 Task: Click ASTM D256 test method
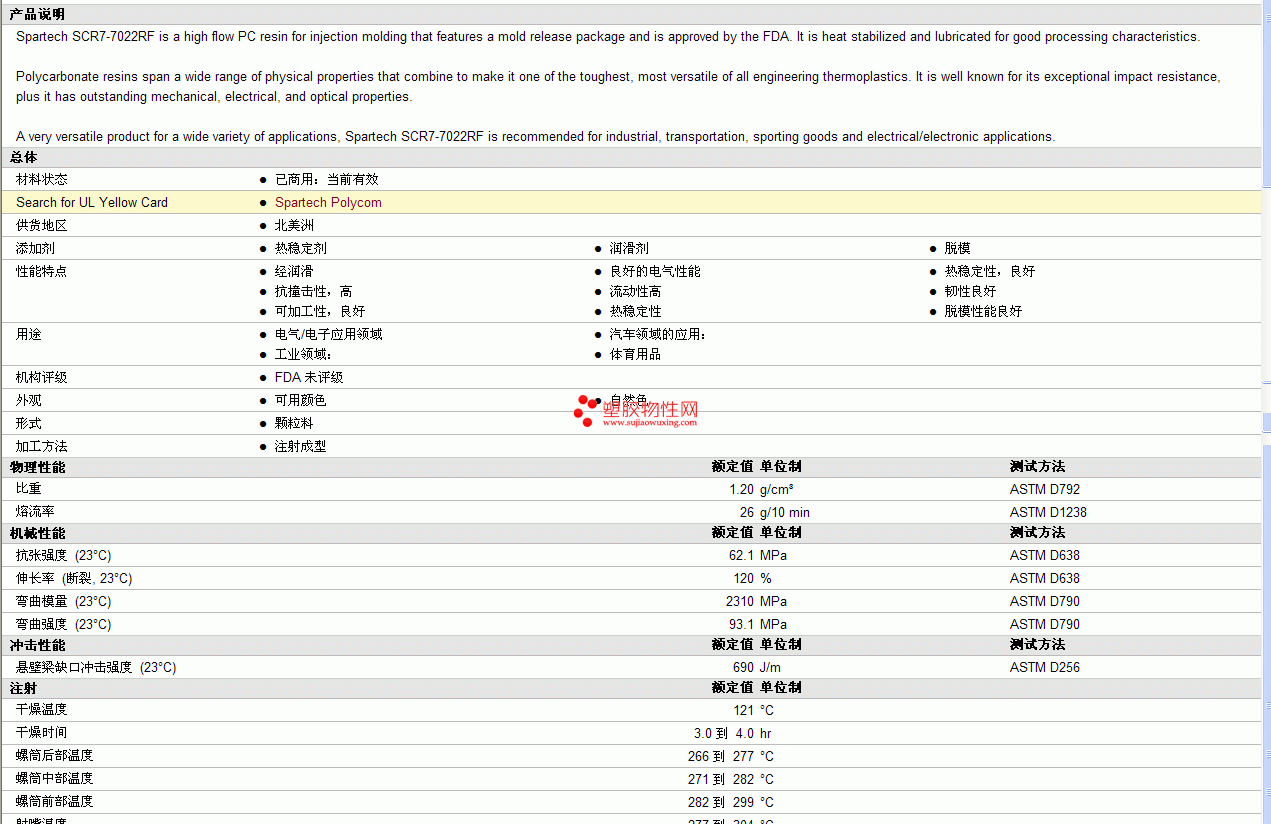point(1045,667)
